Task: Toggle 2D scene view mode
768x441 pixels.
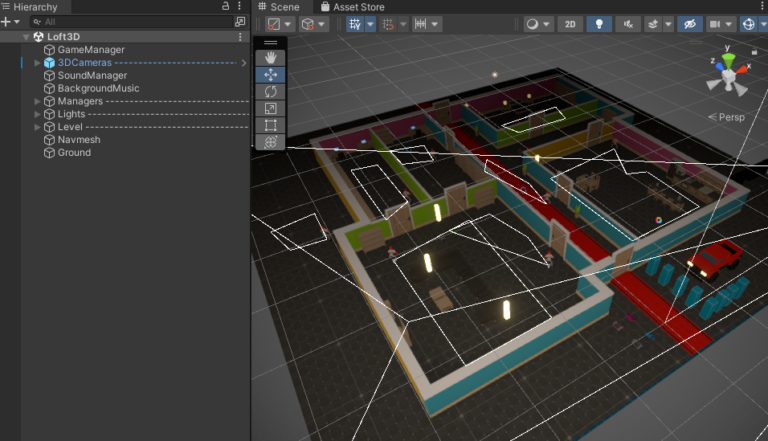Action: [x=570, y=24]
